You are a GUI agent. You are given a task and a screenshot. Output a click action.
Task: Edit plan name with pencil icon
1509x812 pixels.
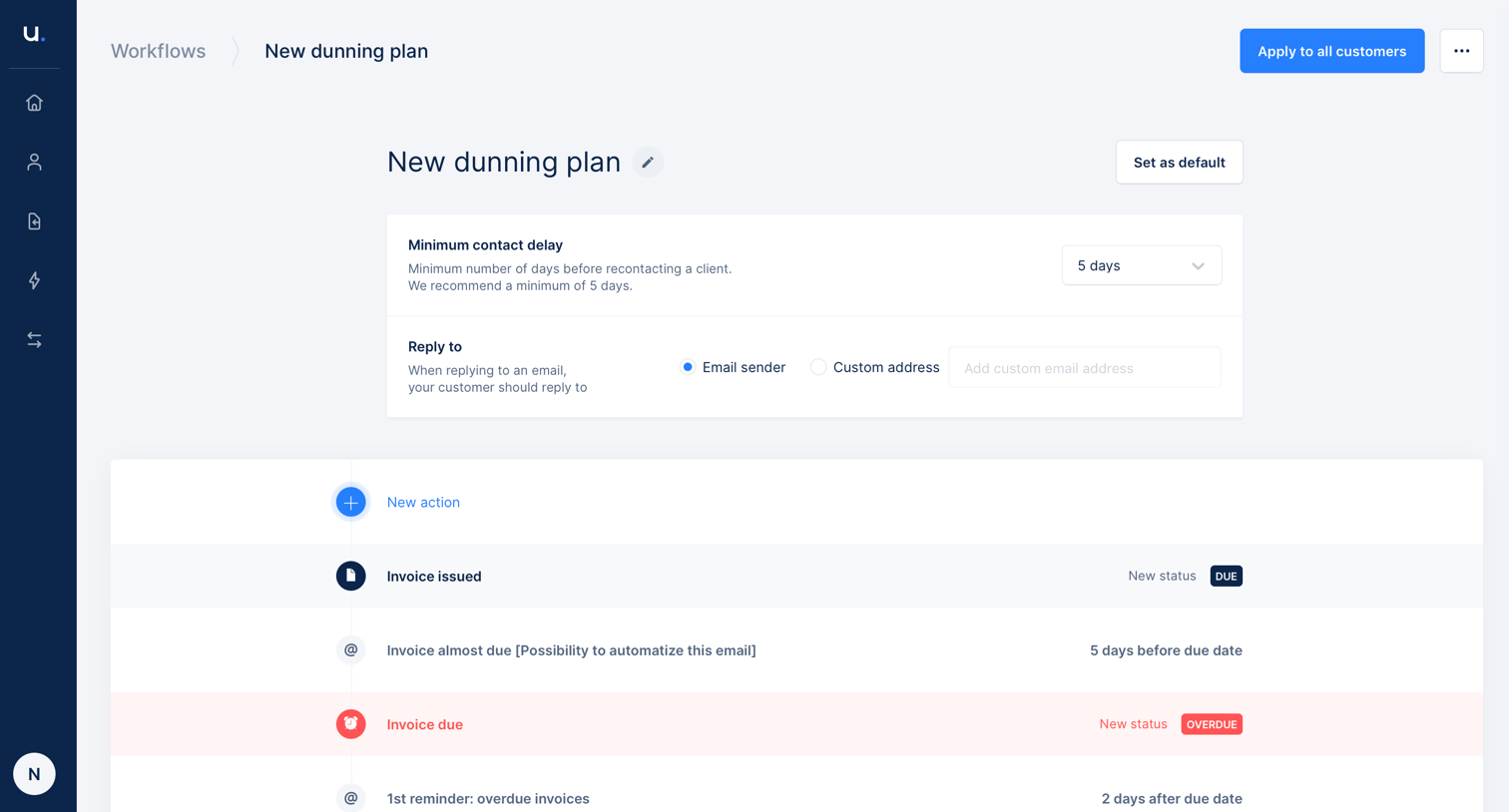click(x=648, y=162)
